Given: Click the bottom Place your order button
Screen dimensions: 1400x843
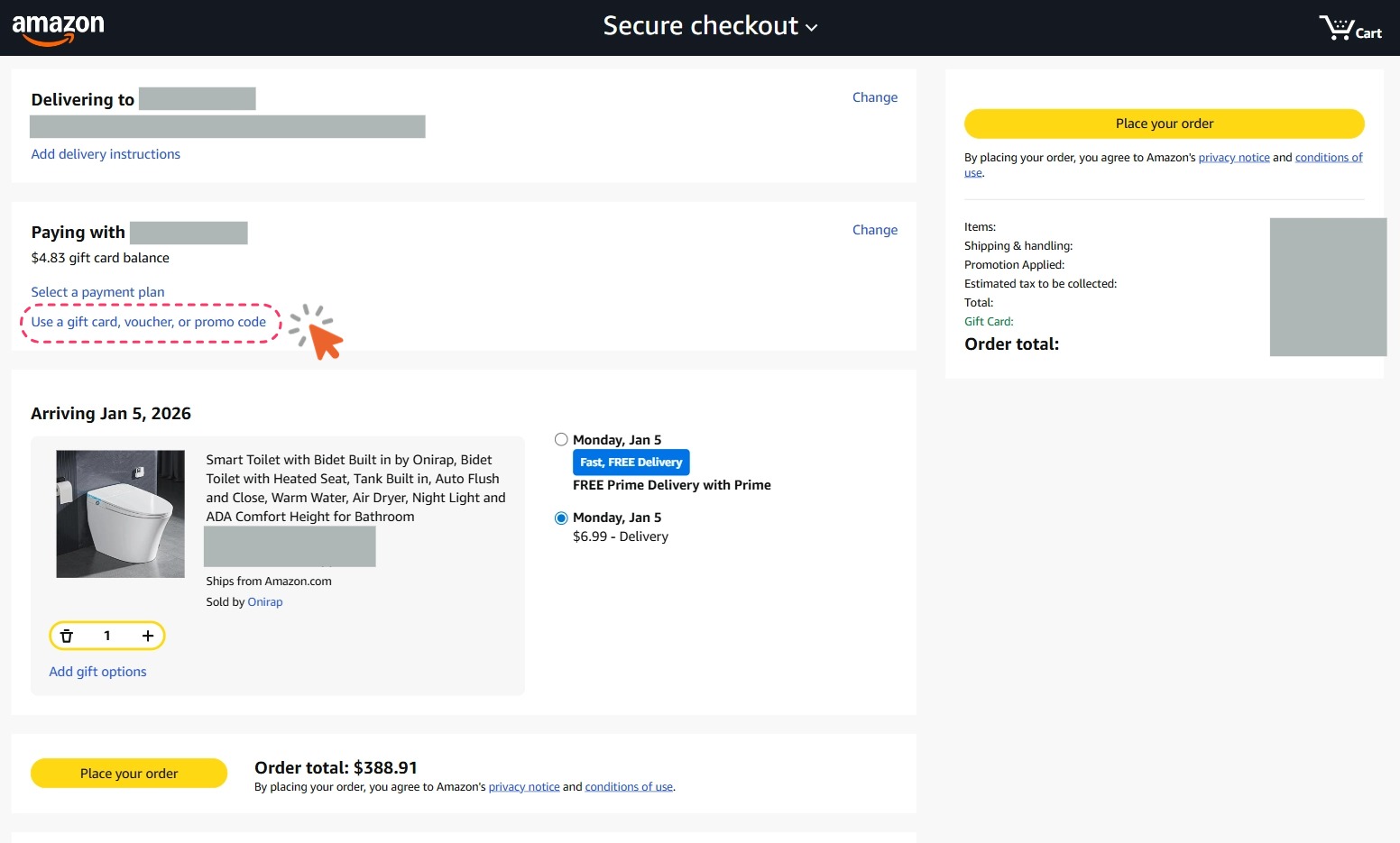Looking at the screenshot, I should pyautogui.click(x=129, y=774).
